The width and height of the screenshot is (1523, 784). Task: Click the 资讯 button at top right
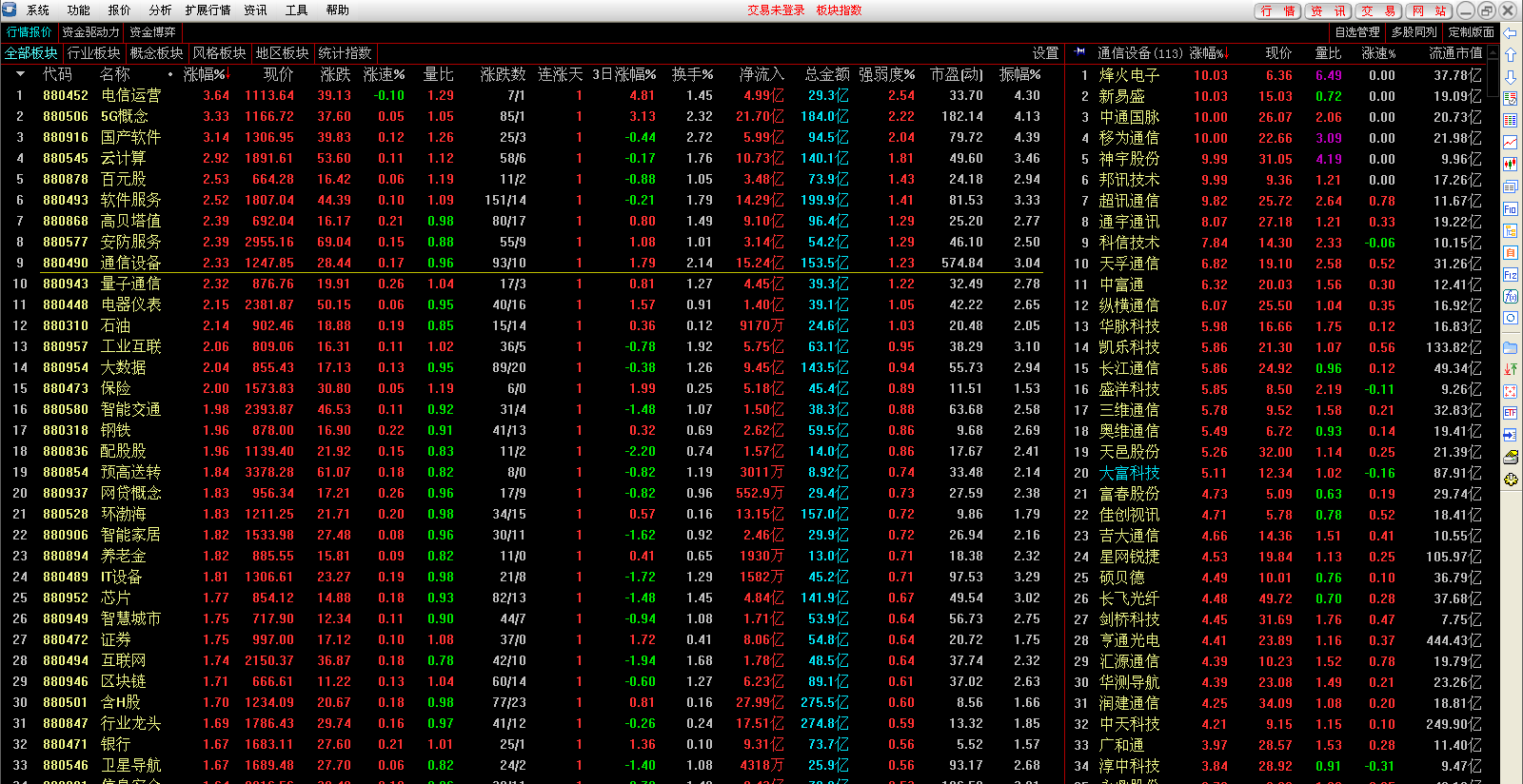tap(1328, 11)
